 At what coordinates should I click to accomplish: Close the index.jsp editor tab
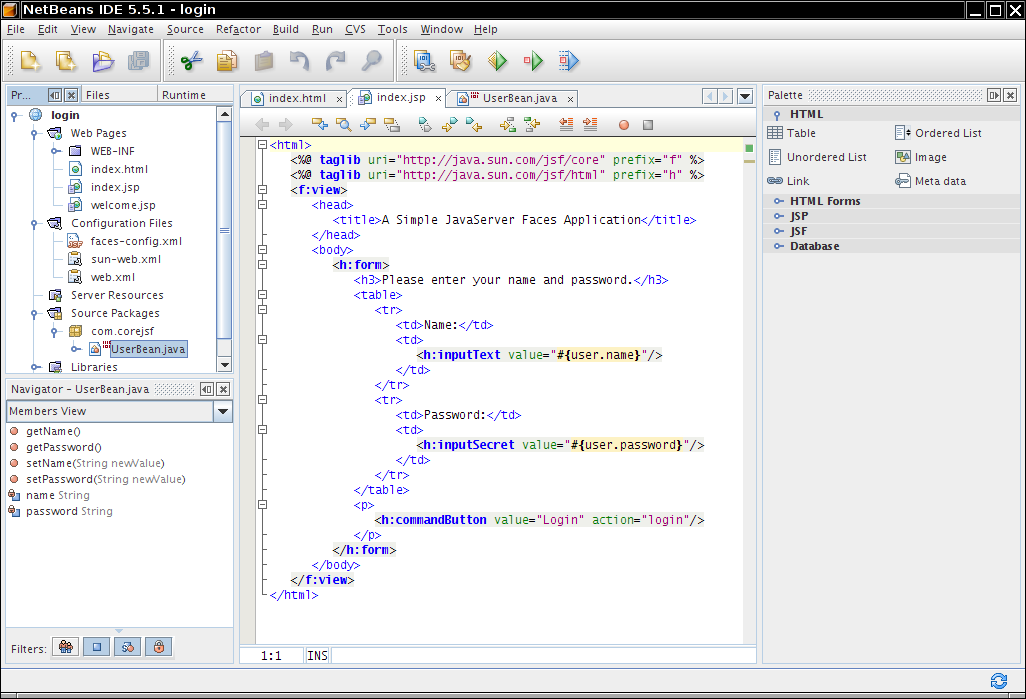coord(438,98)
